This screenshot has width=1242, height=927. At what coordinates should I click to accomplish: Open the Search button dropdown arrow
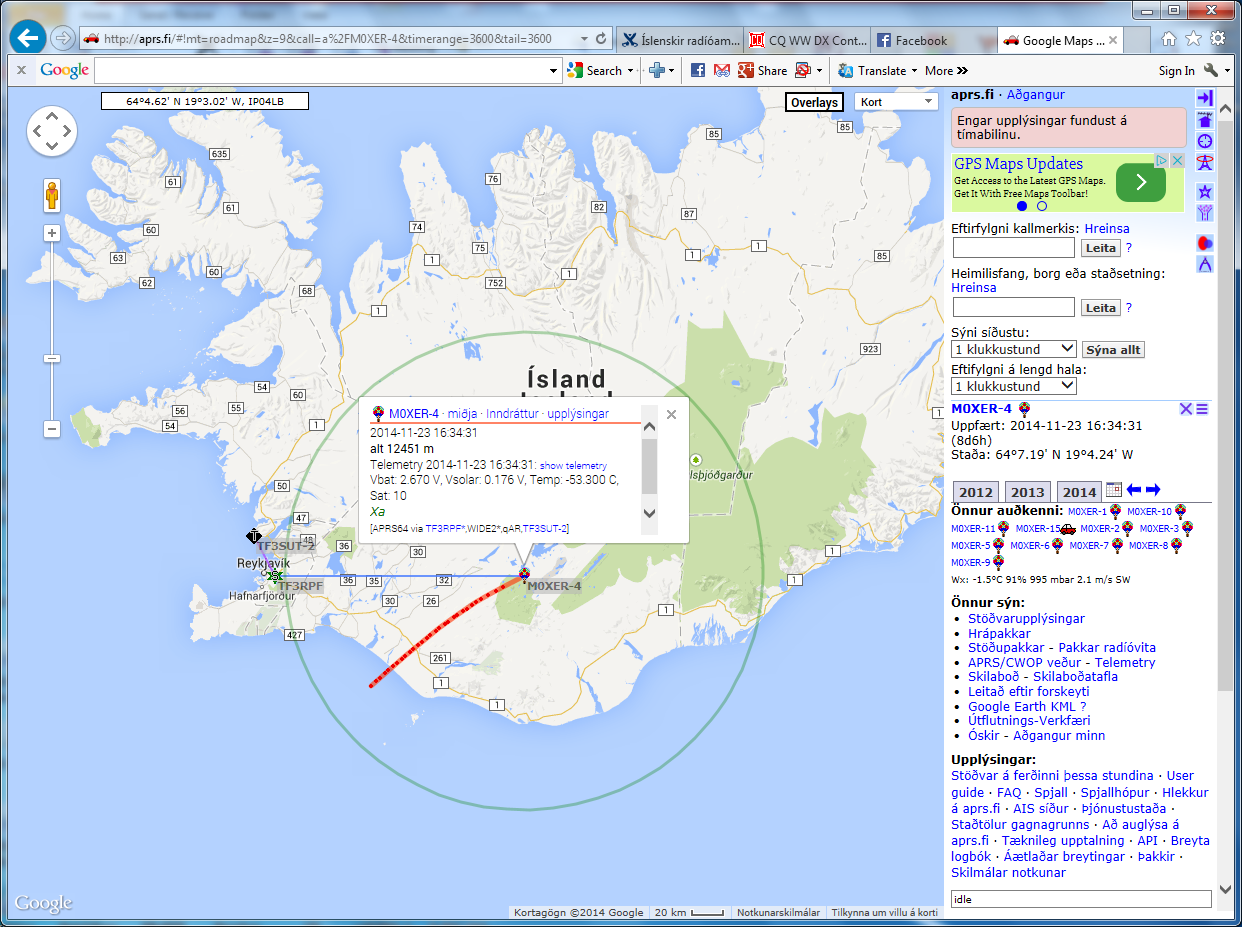(x=630, y=71)
